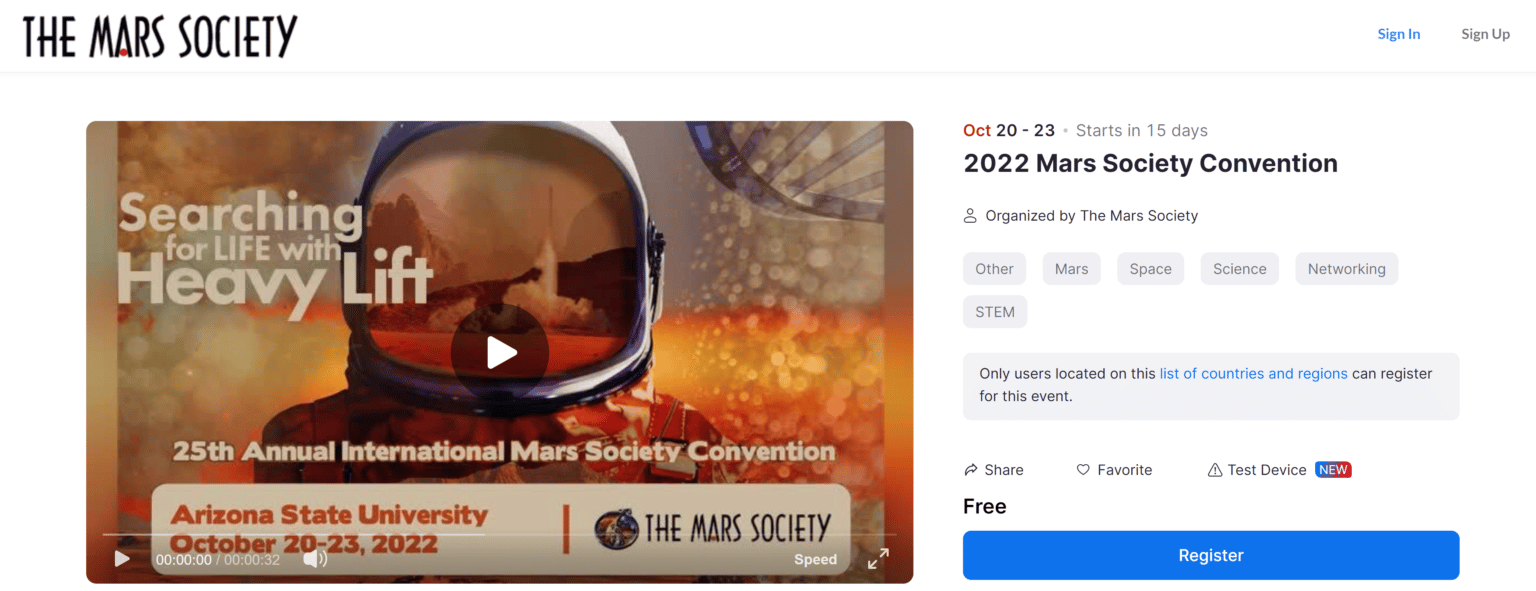Mute the video using the speaker icon
The width and height of the screenshot is (1536, 591).
pyautogui.click(x=315, y=559)
